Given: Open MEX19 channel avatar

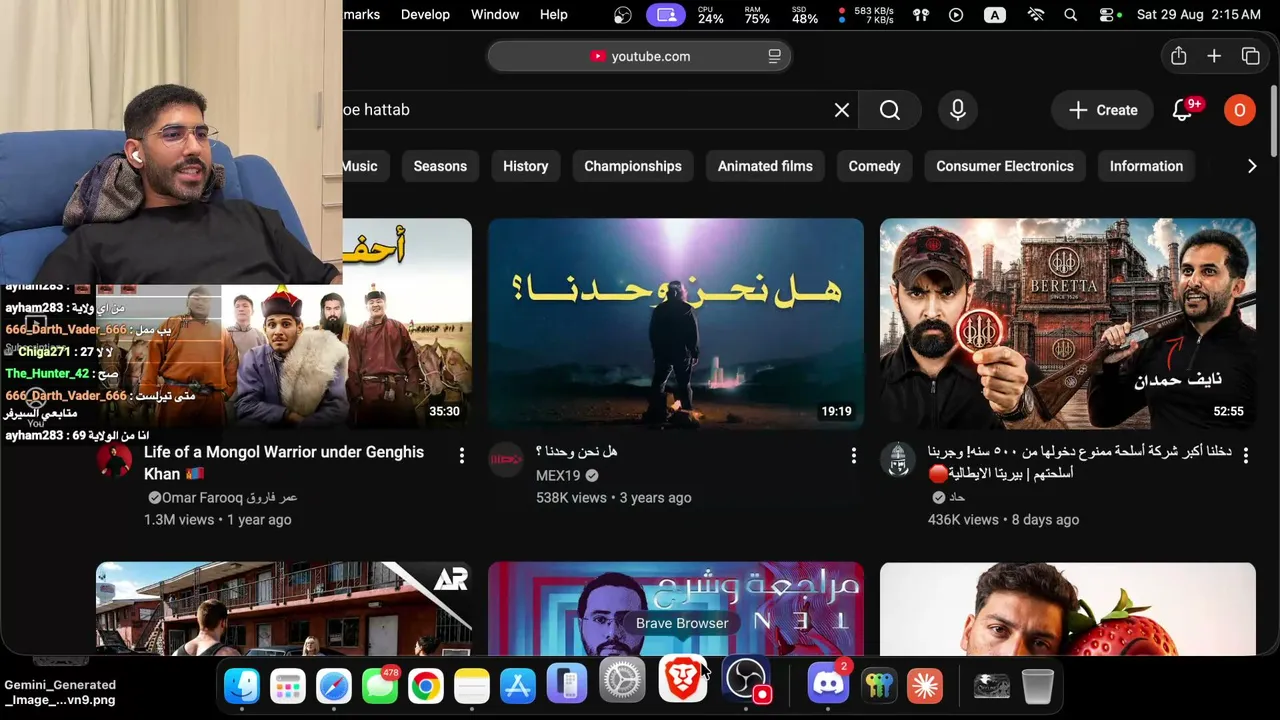Looking at the screenshot, I should tap(506, 460).
